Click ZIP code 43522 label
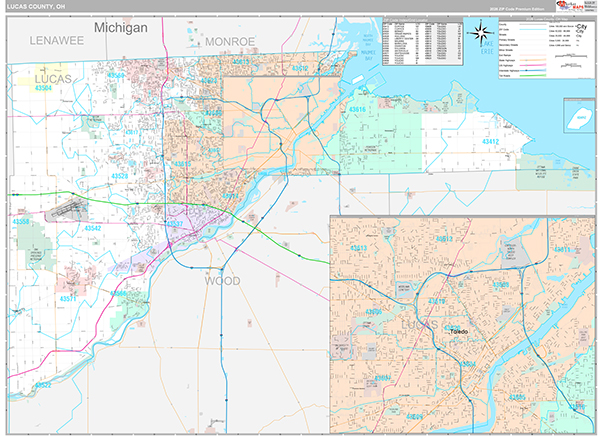Image resolution: width=600 pixels, height=436 pixels. pyautogui.click(x=42, y=385)
